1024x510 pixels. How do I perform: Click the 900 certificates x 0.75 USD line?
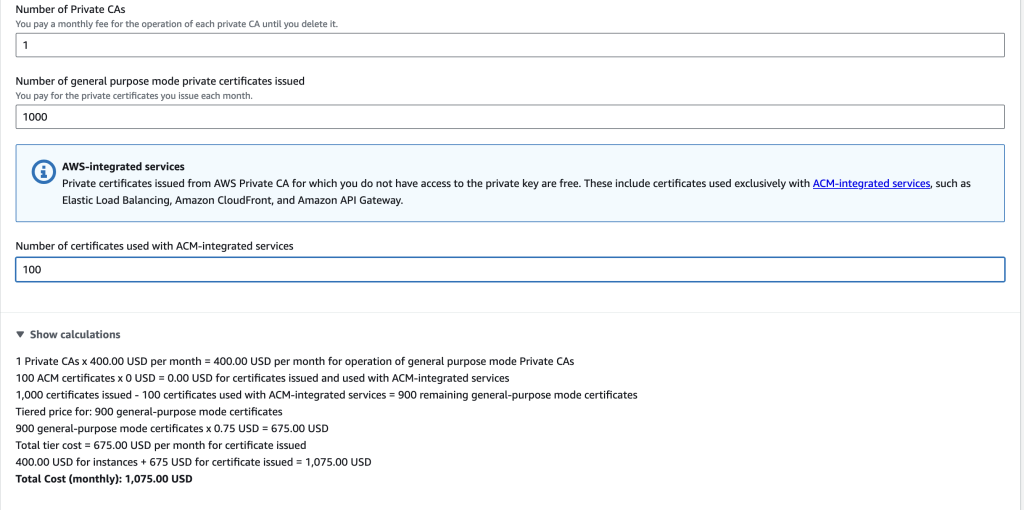(172, 428)
